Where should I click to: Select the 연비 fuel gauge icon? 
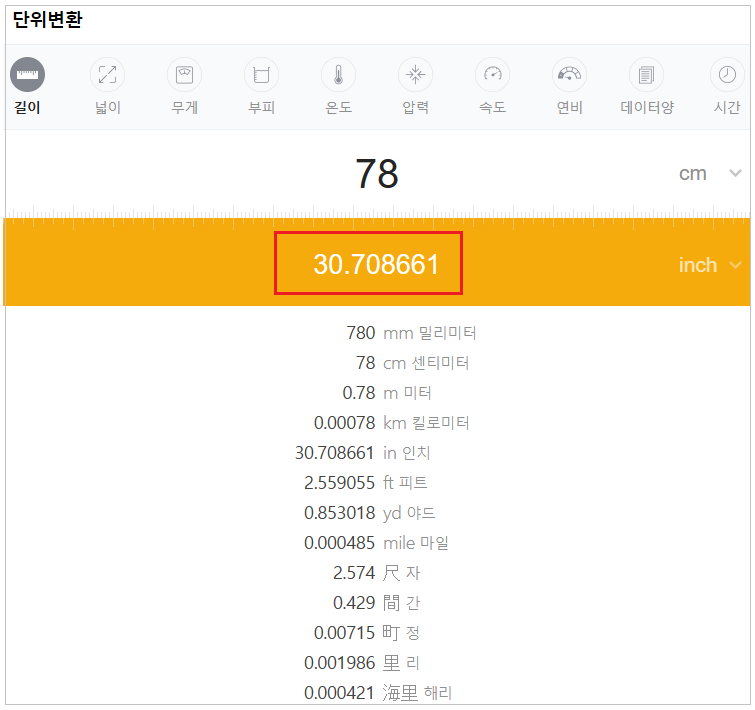(570, 75)
